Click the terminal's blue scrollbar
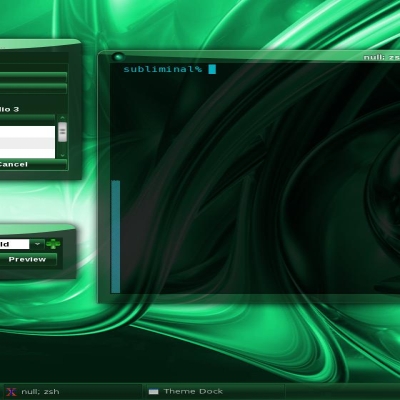This screenshot has height=400, width=400. tap(115, 236)
